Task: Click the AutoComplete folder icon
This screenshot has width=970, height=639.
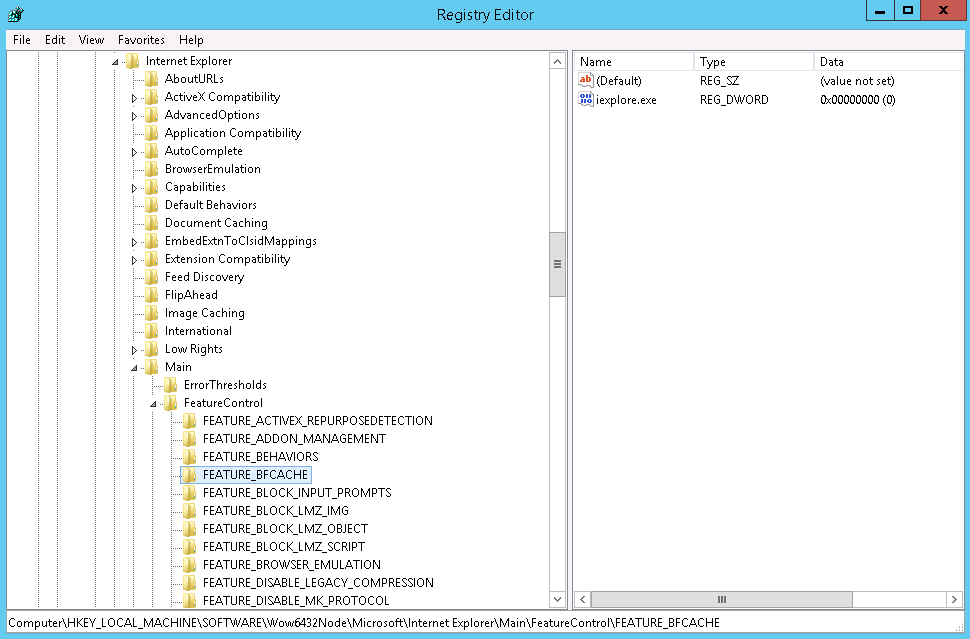Action: 152,150
